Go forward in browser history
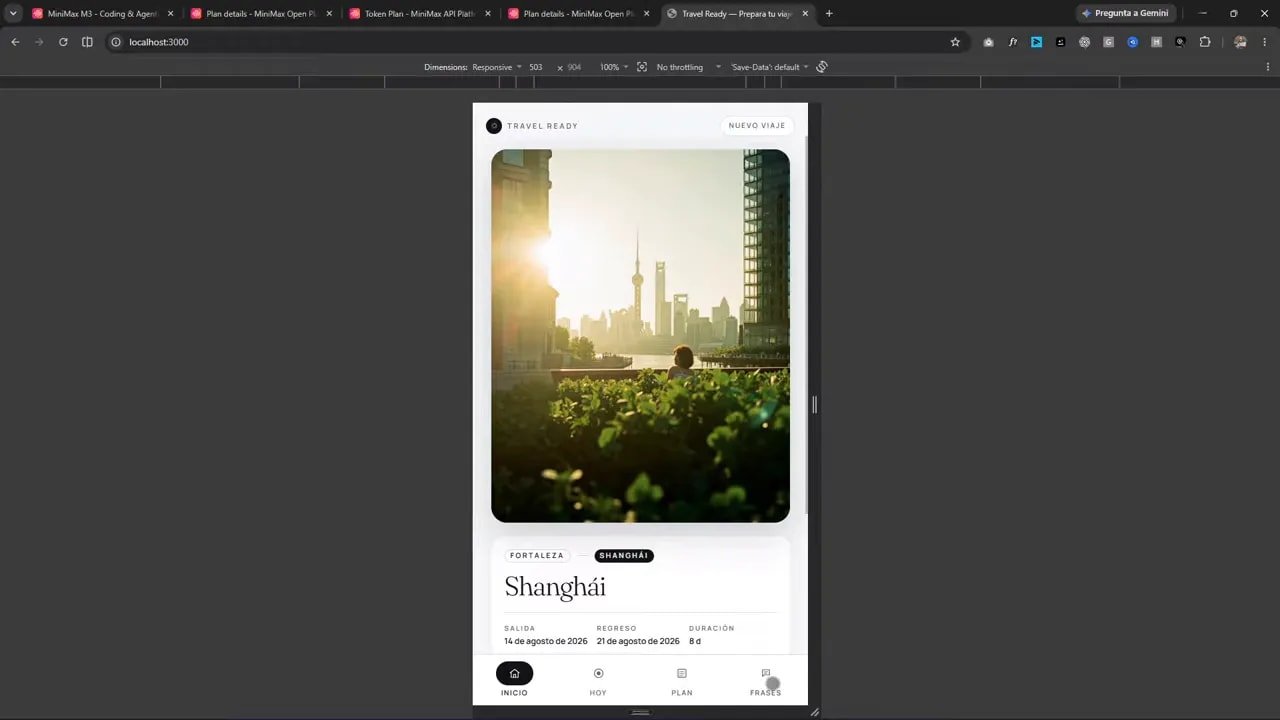 coord(39,42)
